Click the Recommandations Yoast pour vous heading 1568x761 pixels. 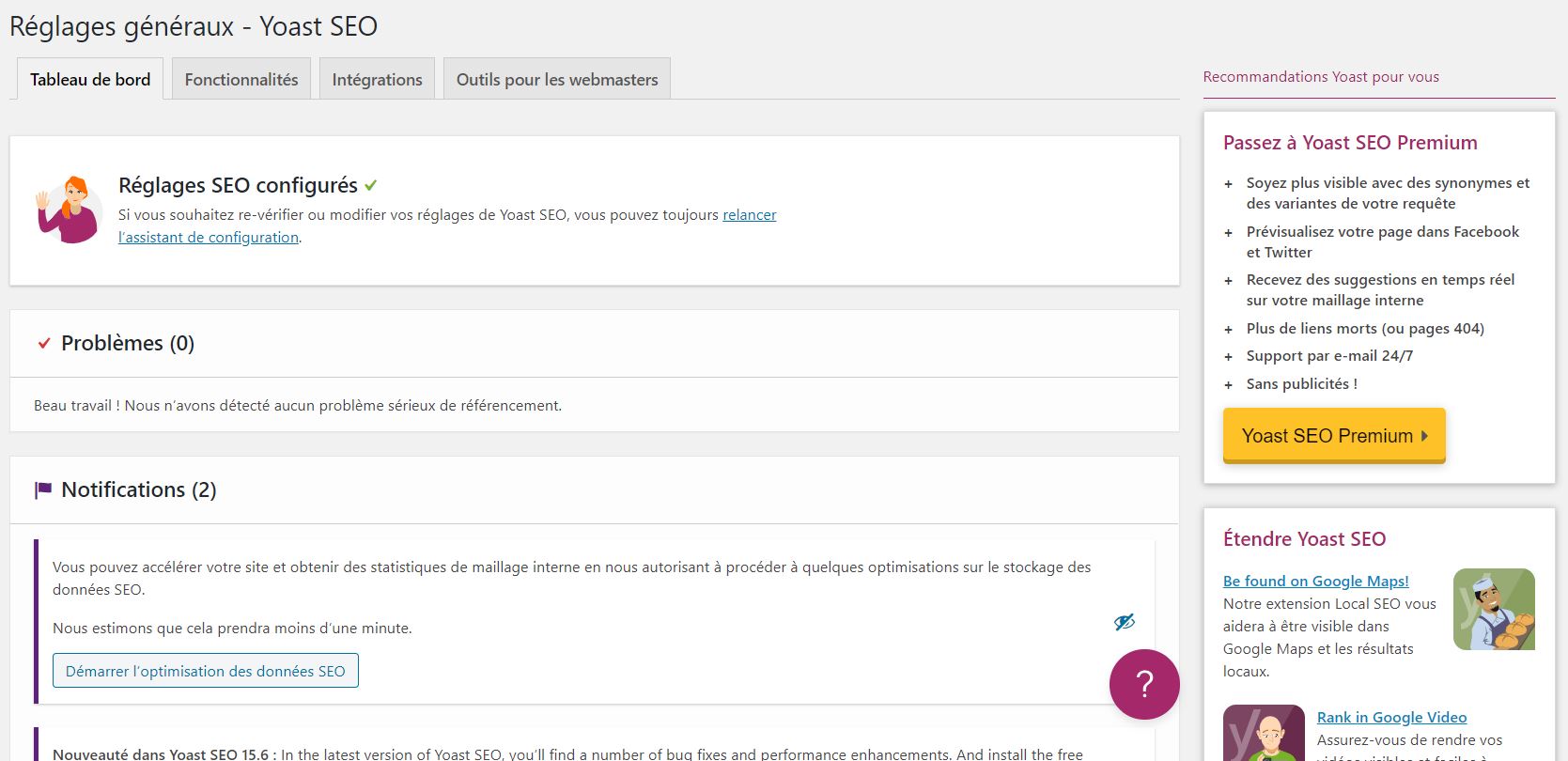[x=1321, y=77]
